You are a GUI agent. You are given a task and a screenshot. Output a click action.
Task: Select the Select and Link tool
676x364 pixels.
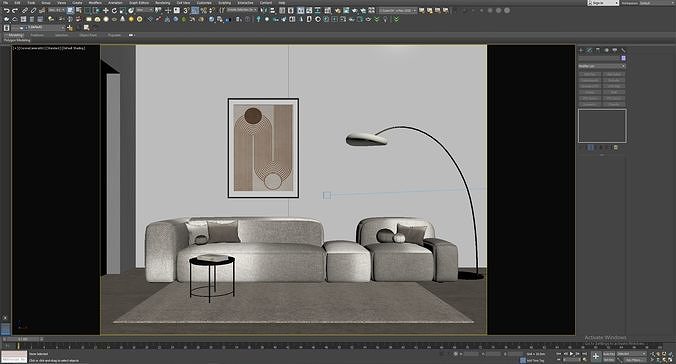click(25, 10)
